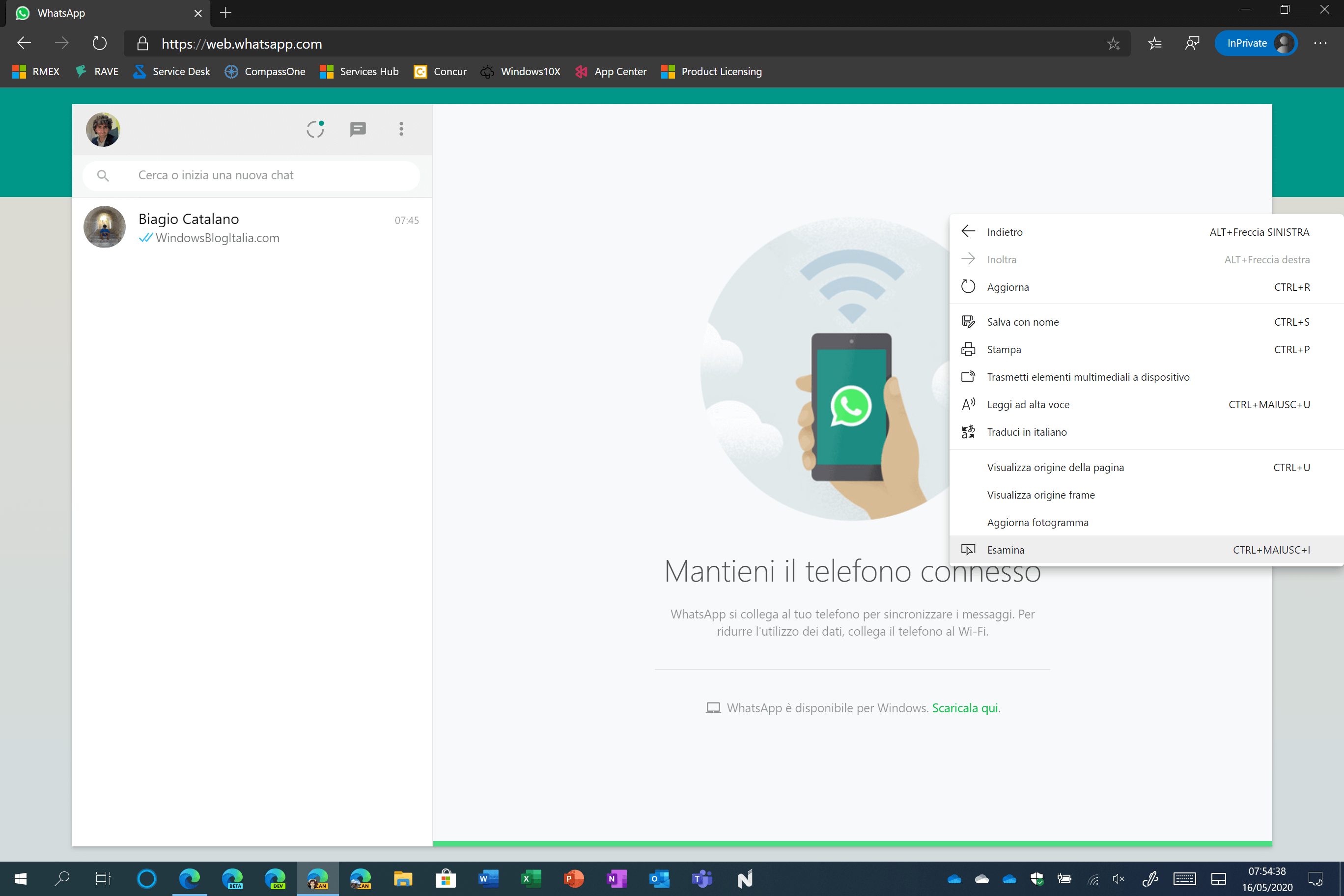Select the WhatsApp browser tab
Viewport: 1344px width, 896px height.
point(108,13)
